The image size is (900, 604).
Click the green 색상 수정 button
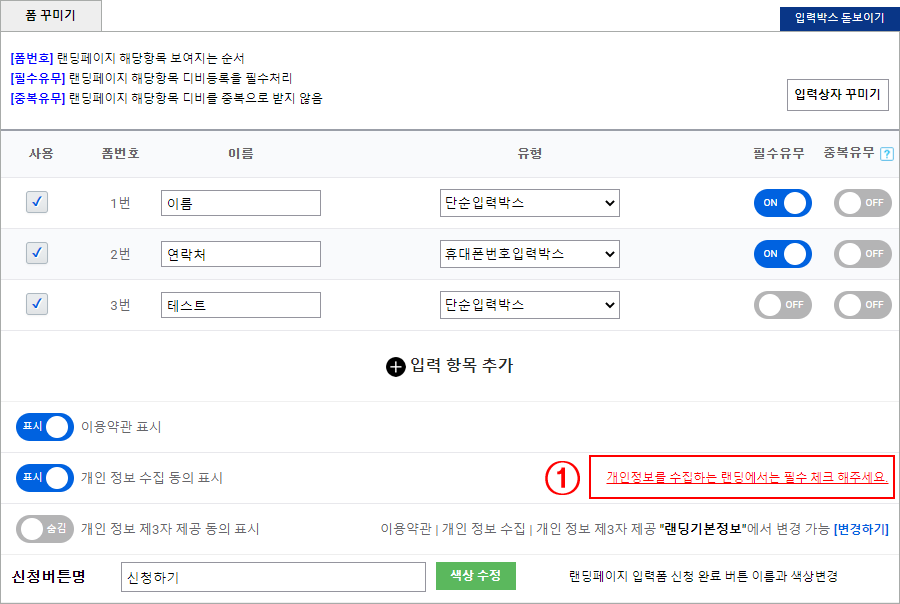476,576
